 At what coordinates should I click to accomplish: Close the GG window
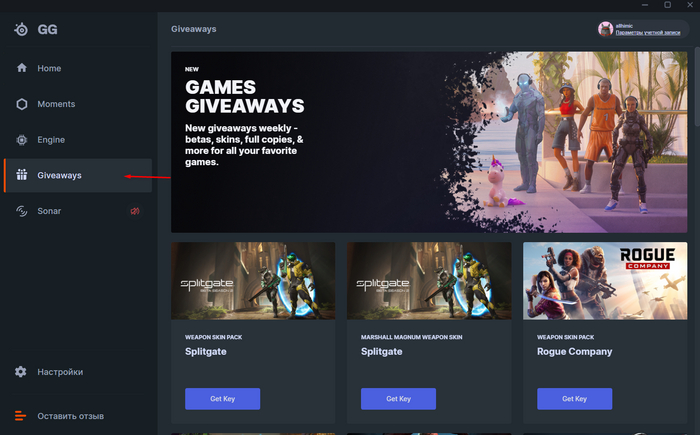pyautogui.click(x=690, y=5)
